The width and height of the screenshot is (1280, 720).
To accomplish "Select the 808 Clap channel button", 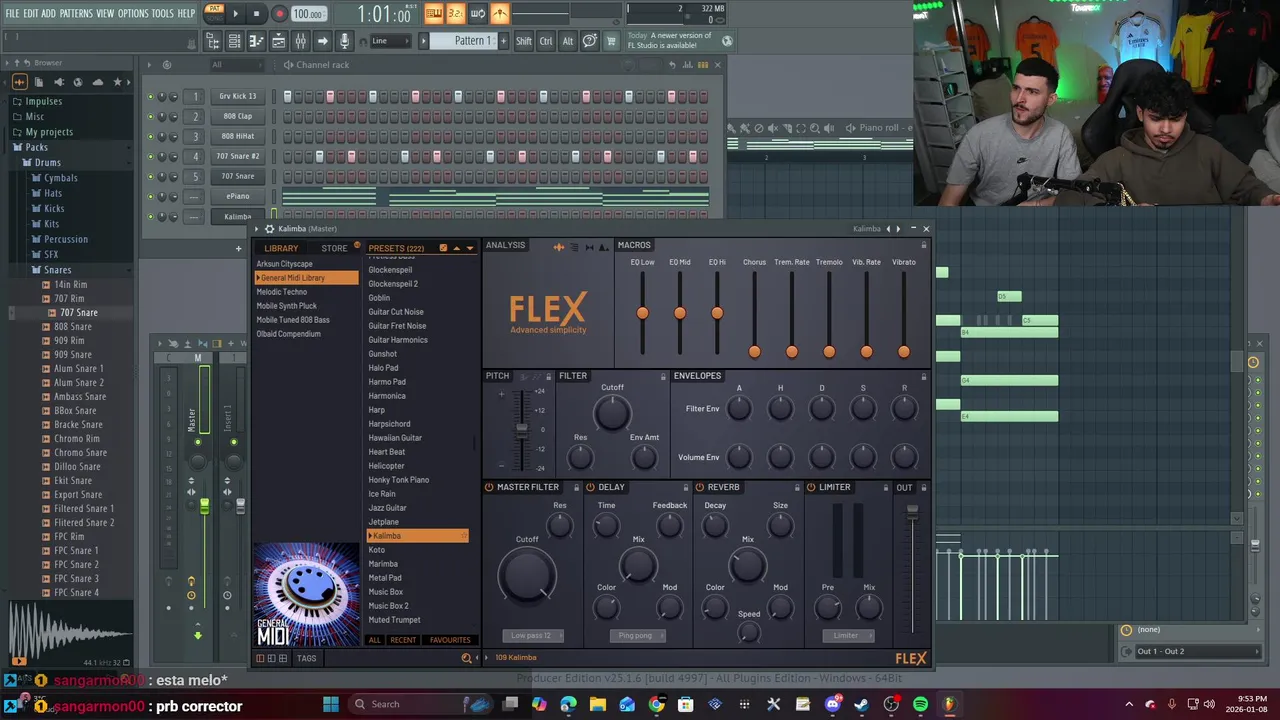I will (x=238, y=116).
